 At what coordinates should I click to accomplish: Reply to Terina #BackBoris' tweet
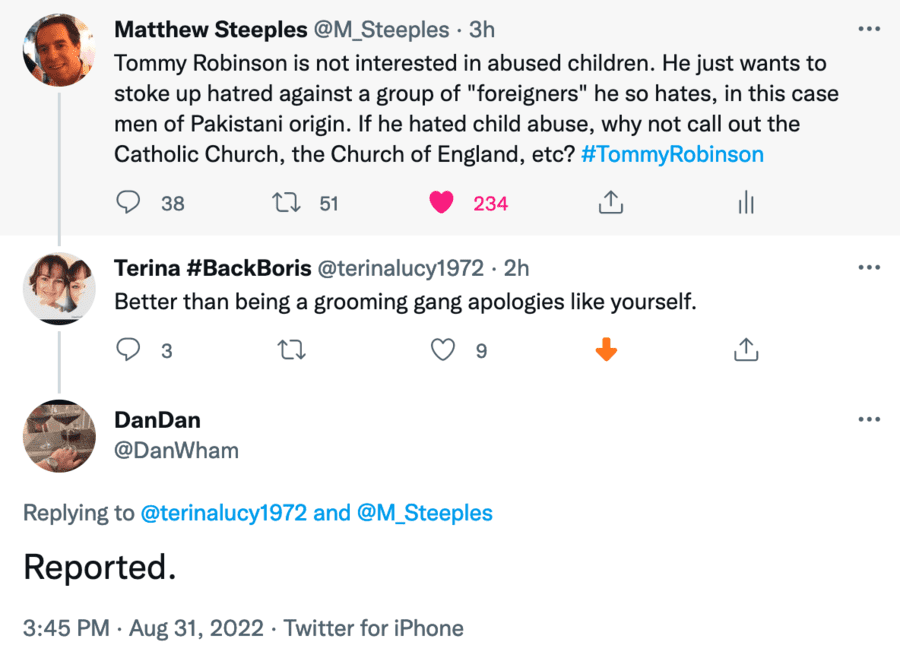click(x=129, y=350)
